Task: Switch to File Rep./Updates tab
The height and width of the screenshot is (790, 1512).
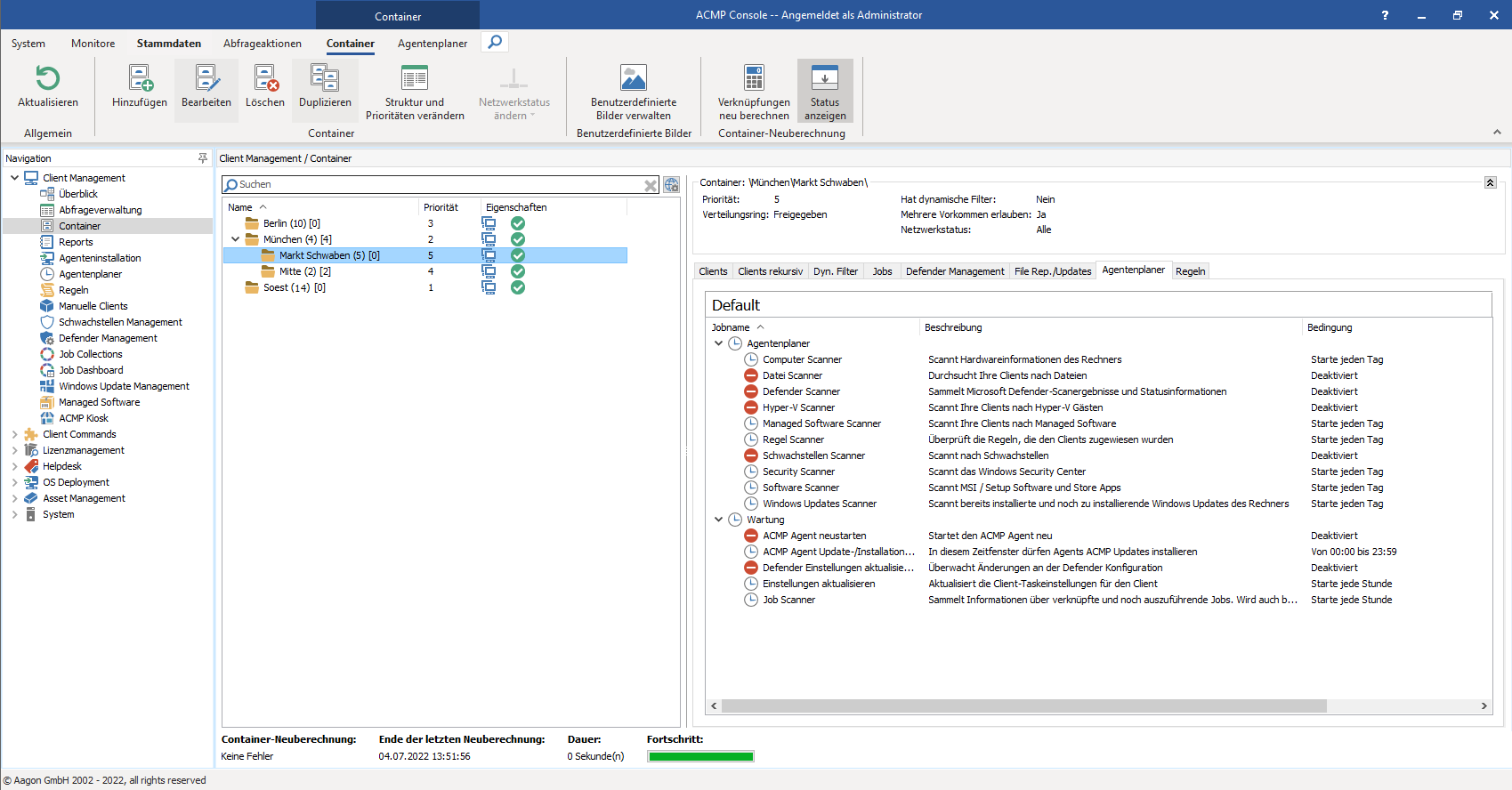Action: click(1053, 271)
